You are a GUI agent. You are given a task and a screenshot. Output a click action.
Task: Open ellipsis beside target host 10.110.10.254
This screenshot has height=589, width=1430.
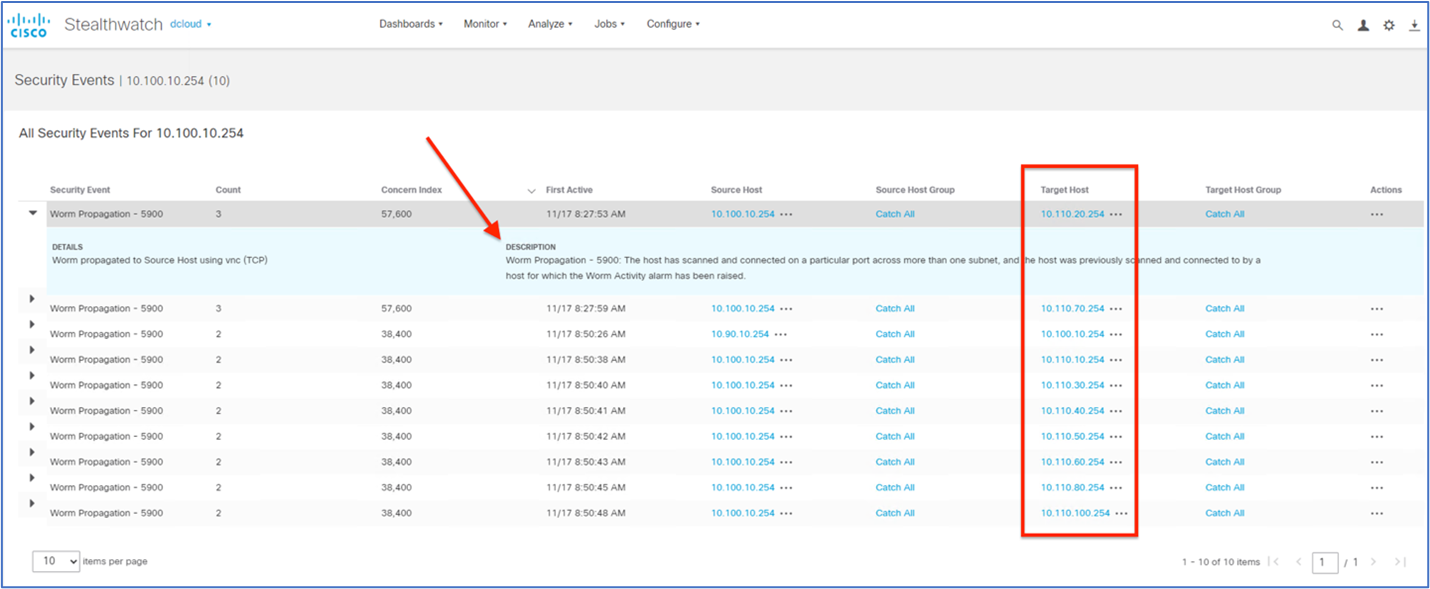(x=1116, y=360)
